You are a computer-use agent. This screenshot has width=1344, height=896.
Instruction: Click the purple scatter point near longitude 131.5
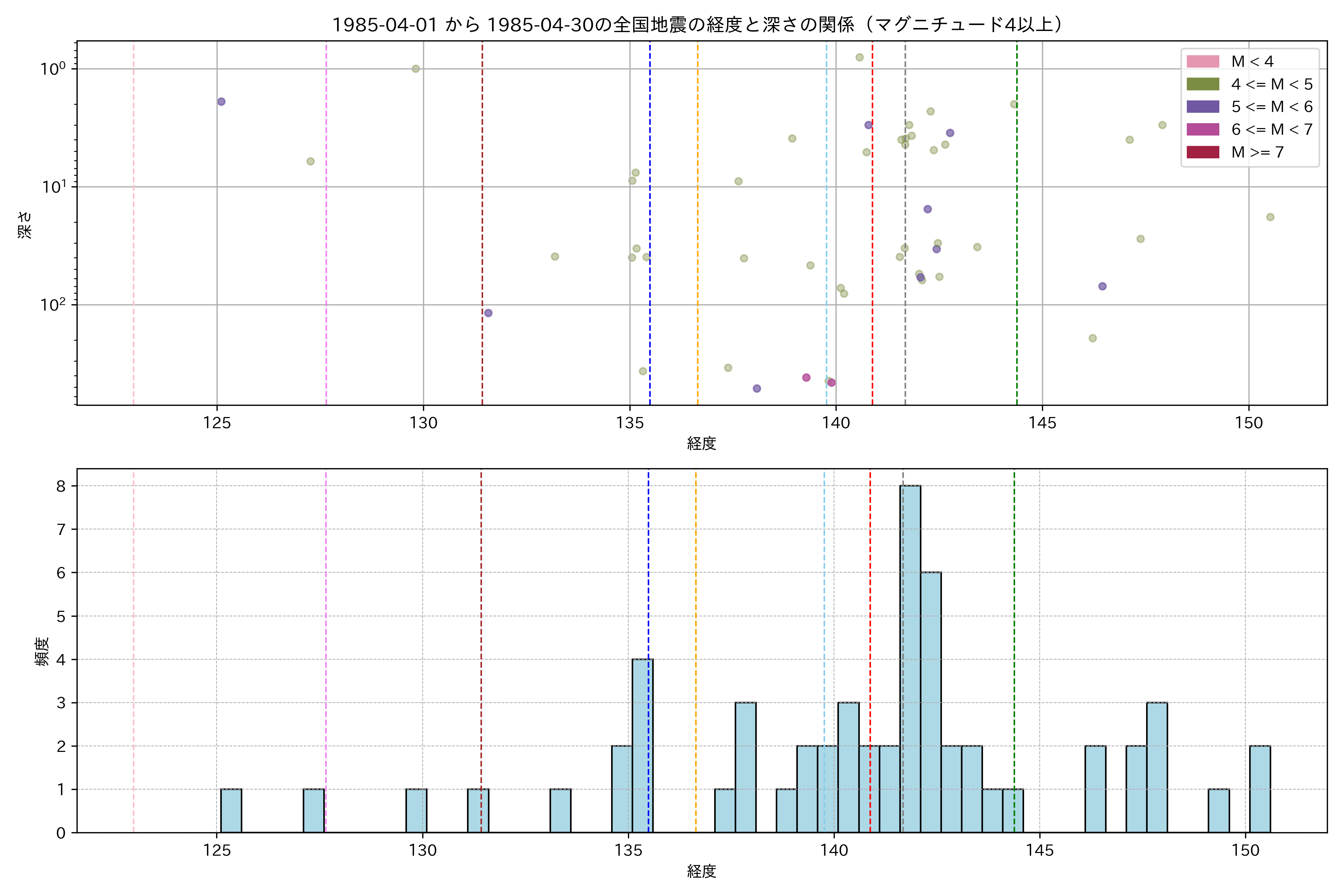coord(488,312)
